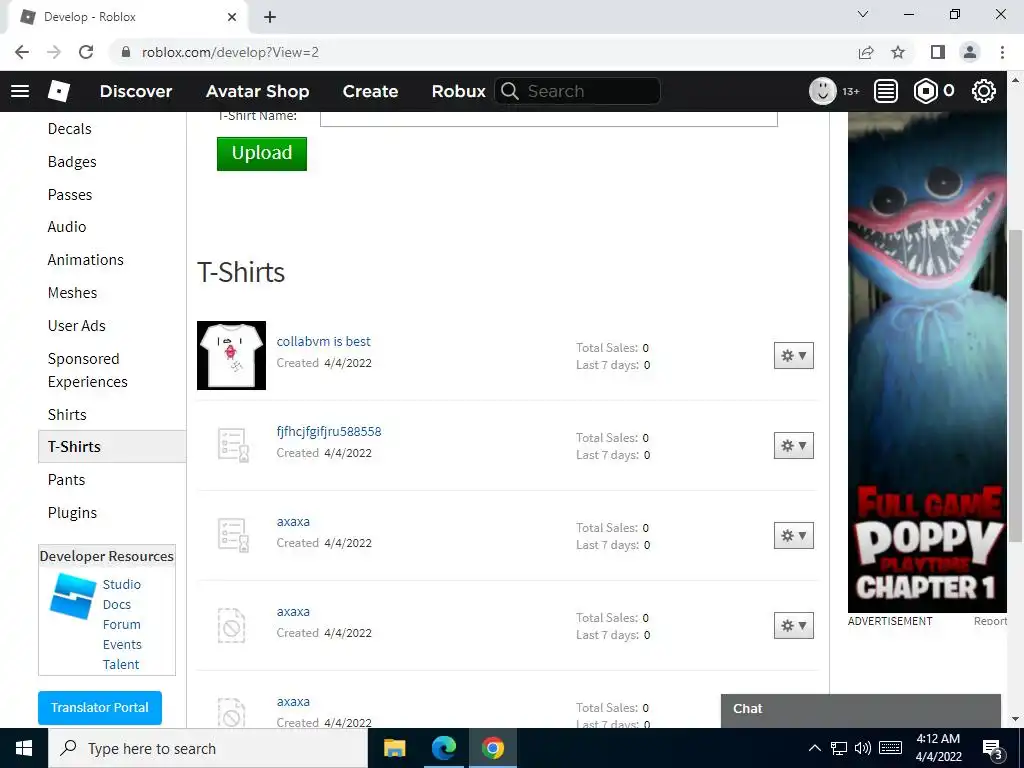Open the Talent developer resource link

pyautogui.click(x=121, y=664)
